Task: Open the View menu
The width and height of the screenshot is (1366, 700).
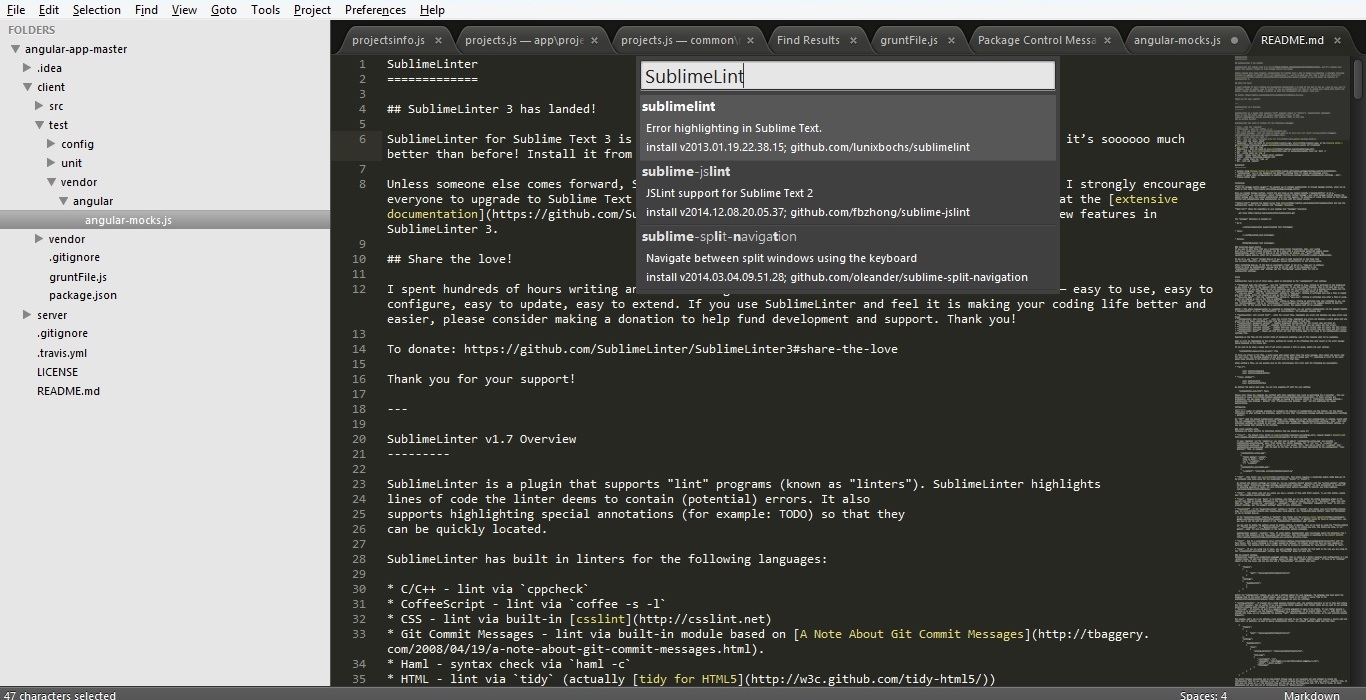Action: click(x=184, y=10)
